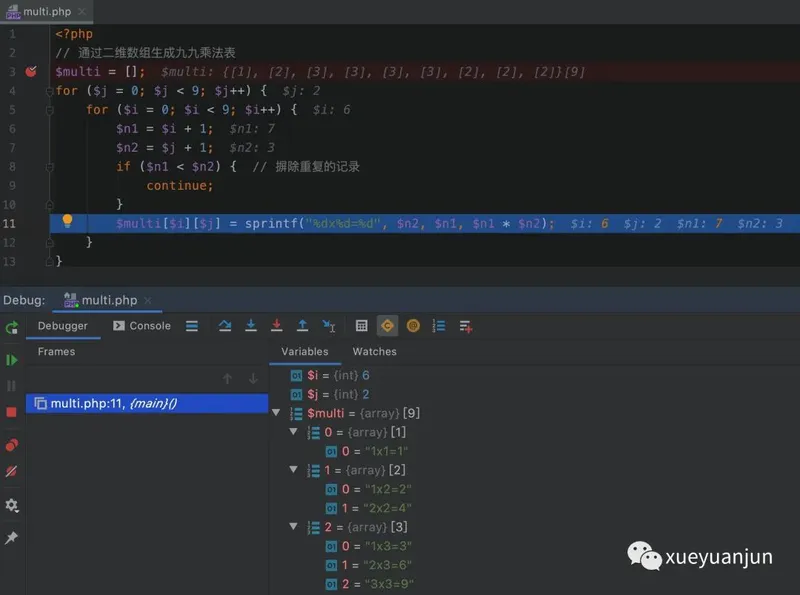Open Evaluate Expression calculator
The image size is (800, 595).
pyautogui.click(x=361, y=326)
